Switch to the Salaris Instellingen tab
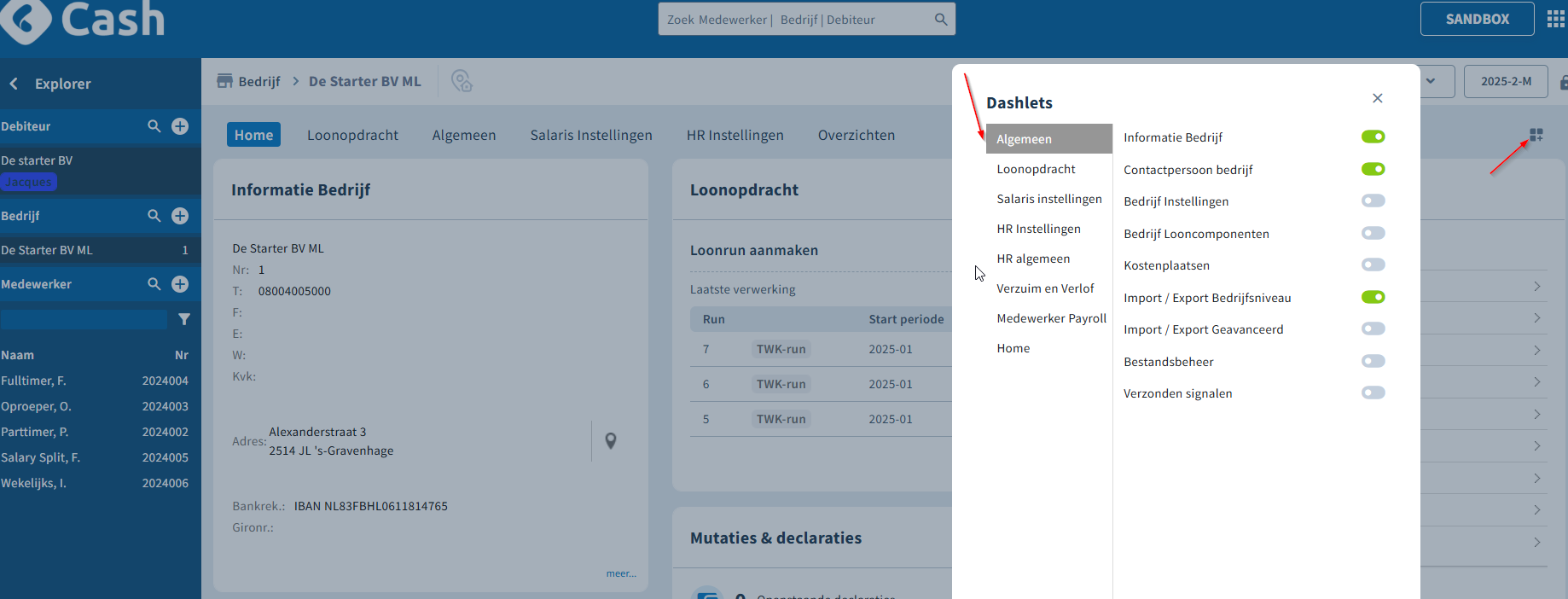Image resolution: width=1568 pixels, height=599 pixels. 590,135
